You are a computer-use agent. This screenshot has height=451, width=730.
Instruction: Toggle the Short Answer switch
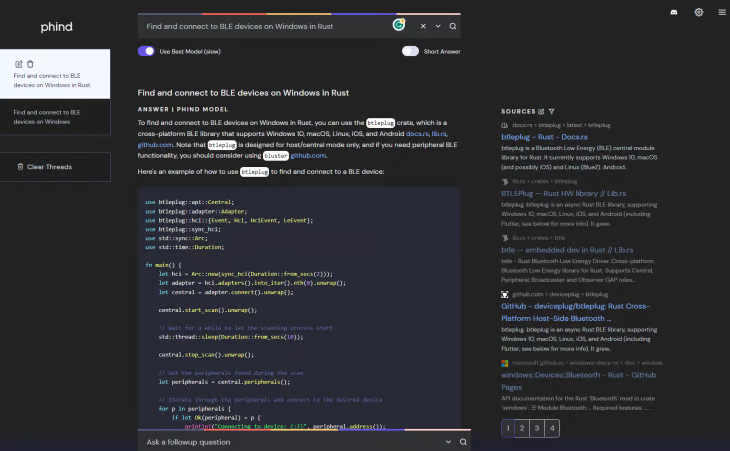point(410,51)
